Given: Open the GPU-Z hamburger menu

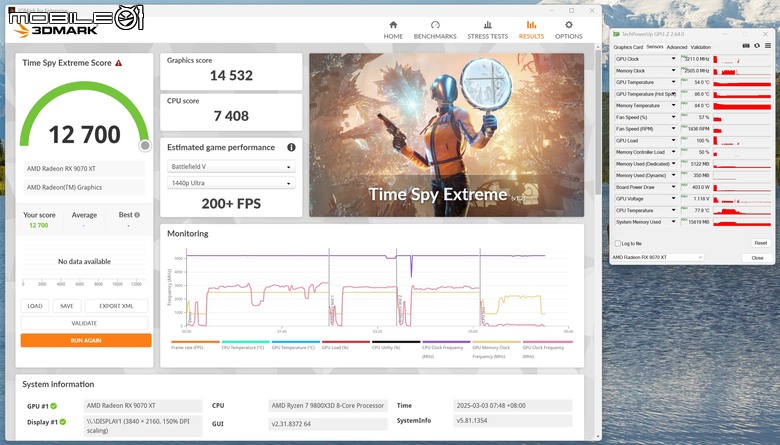Looking at the screenshot, I should point(768,46).
